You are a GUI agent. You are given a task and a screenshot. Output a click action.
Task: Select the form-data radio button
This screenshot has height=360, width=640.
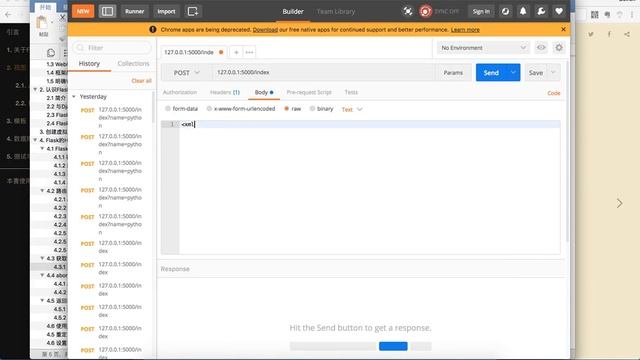[168, 109]
